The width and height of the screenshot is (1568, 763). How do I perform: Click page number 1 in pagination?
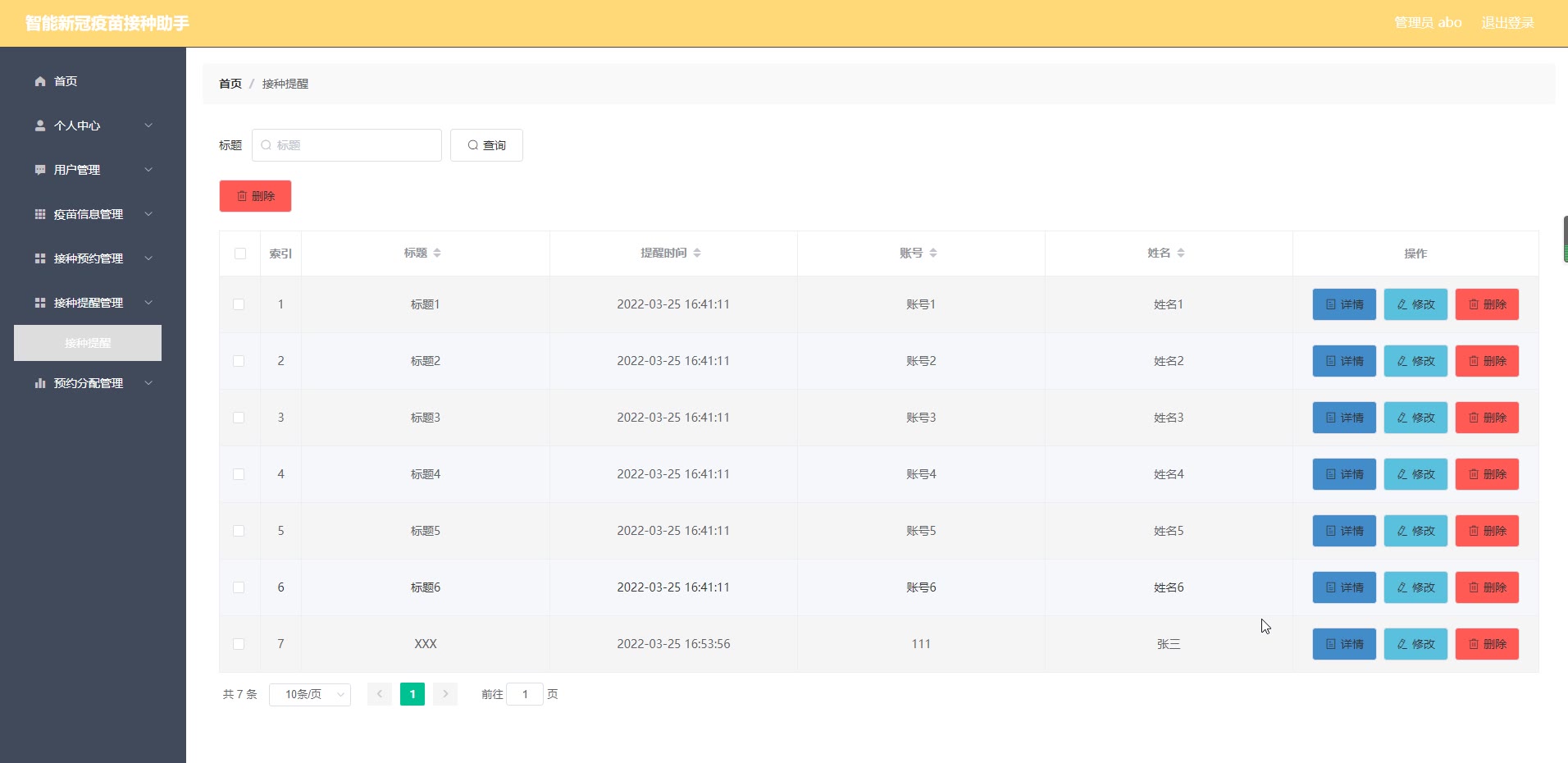413,694
